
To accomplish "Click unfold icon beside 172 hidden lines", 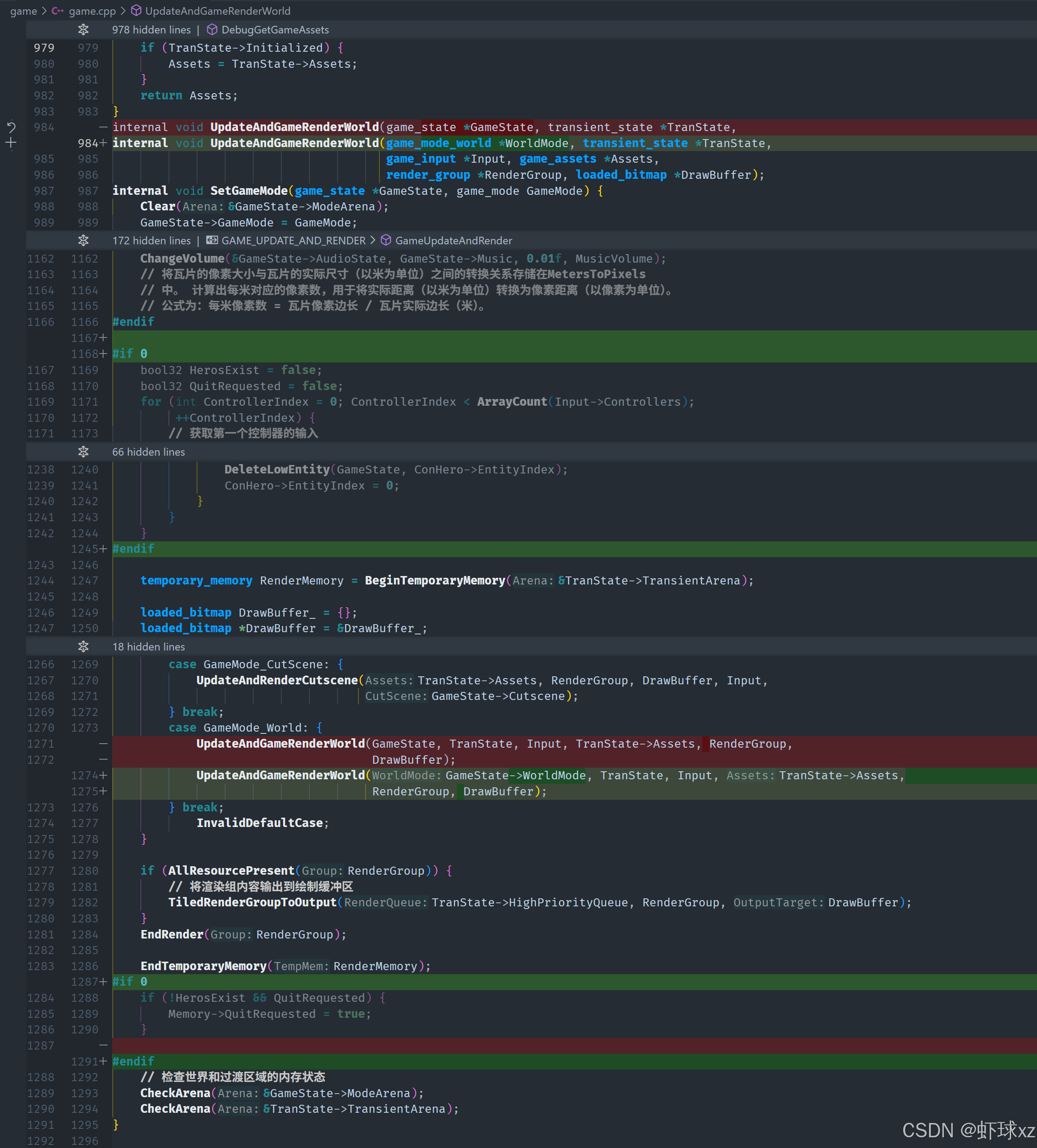I will 83,240.
